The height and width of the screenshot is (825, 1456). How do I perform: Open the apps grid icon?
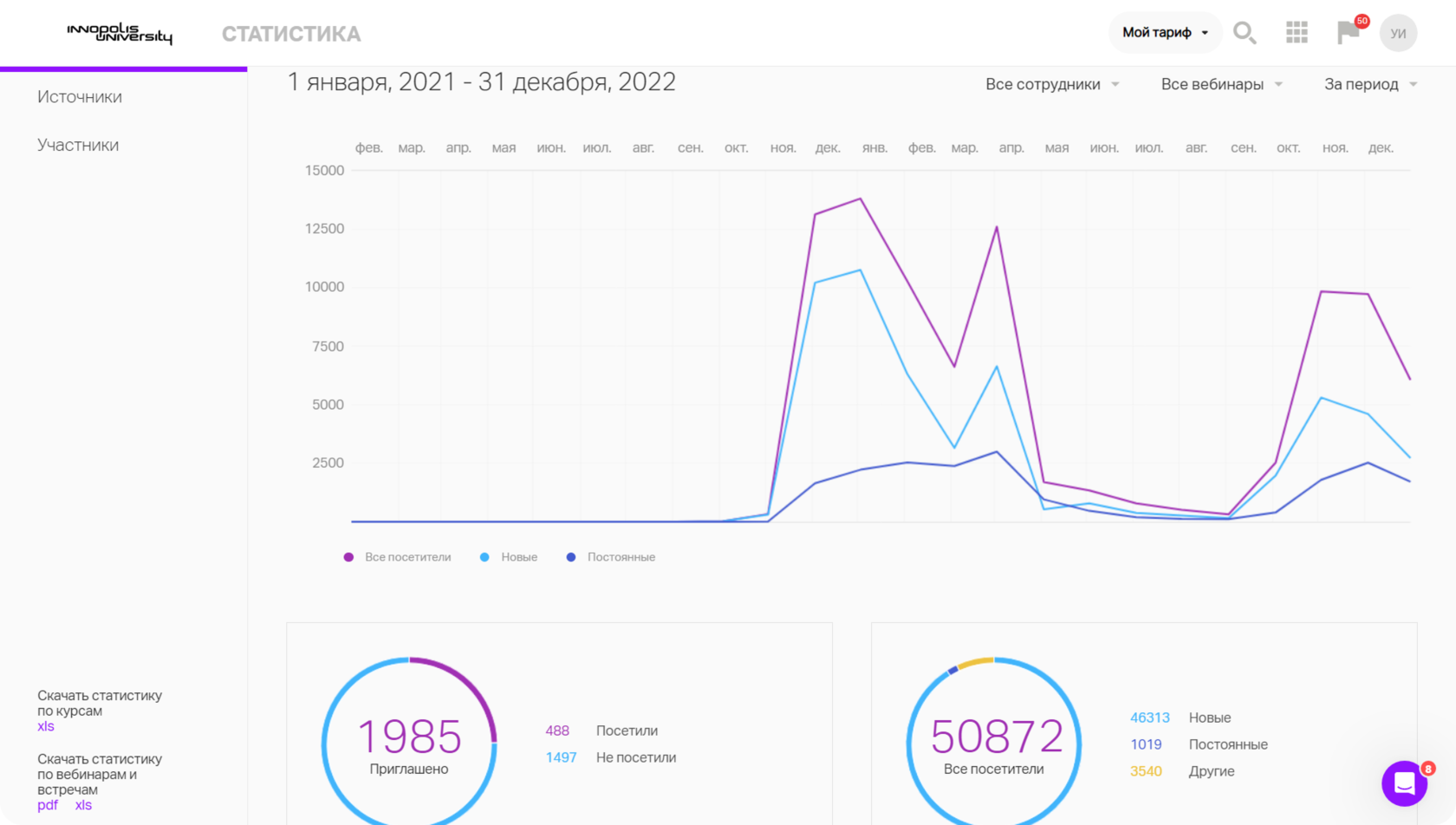click(x=1297, y=33)
